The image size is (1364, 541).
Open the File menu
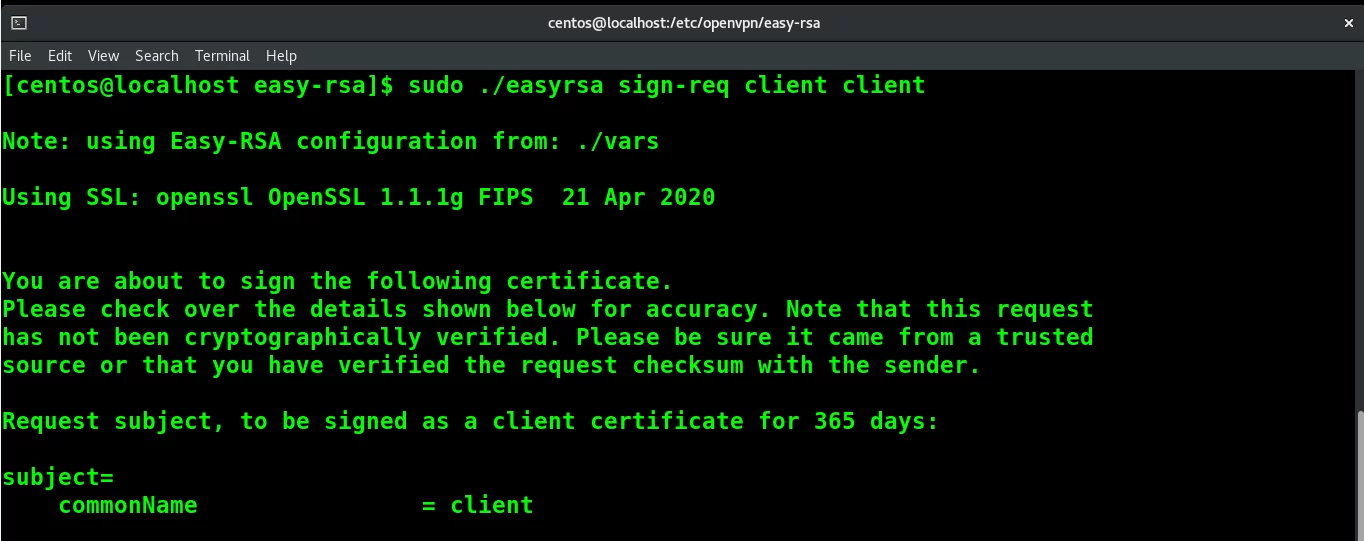coord(20,56)
